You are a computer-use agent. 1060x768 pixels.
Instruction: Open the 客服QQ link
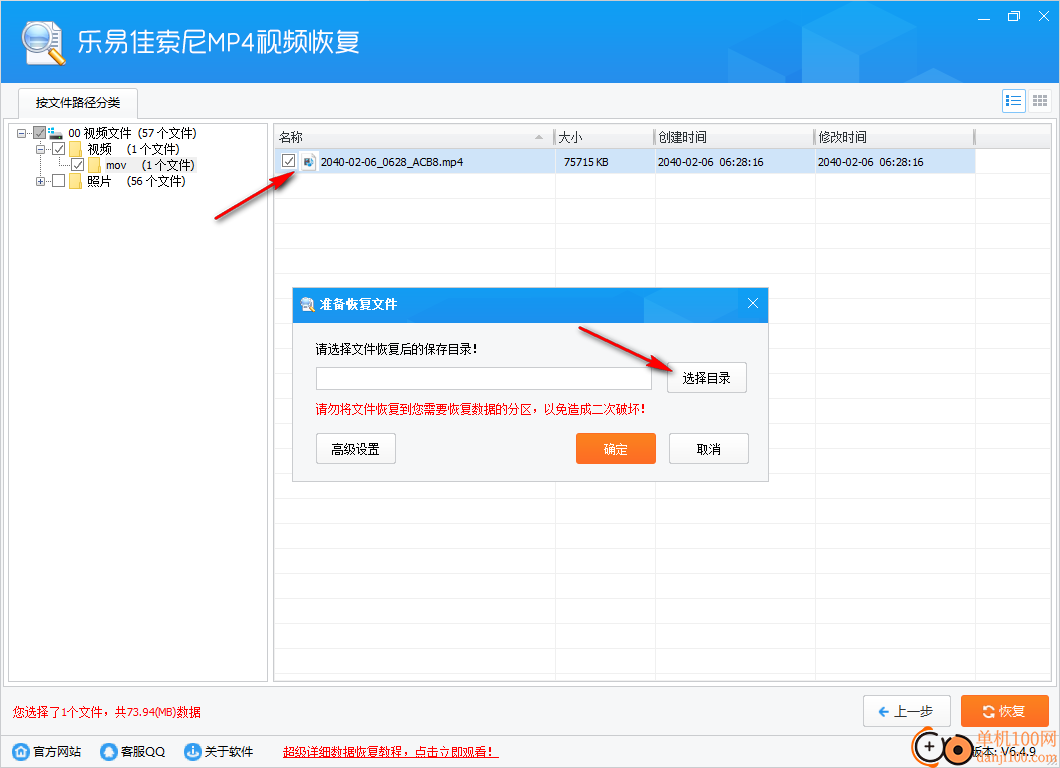pyautogui.click(x=143, y=752)
